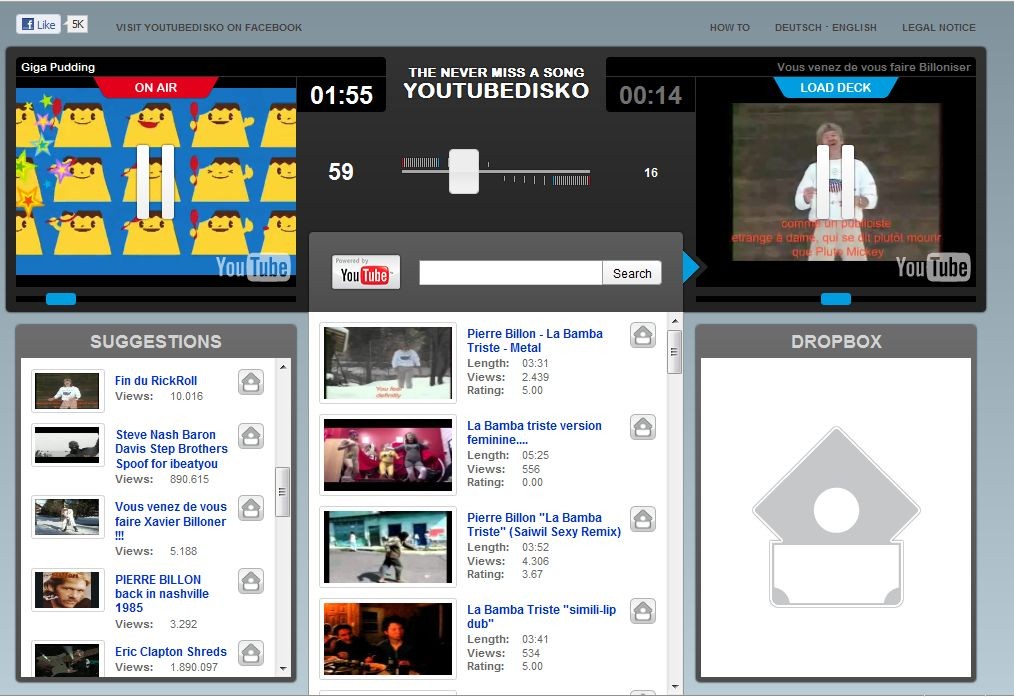Click suggestions list scroll down arrow
This screenshot has height=697, width=1014.
pyautogui.click(x=283, y=669)
